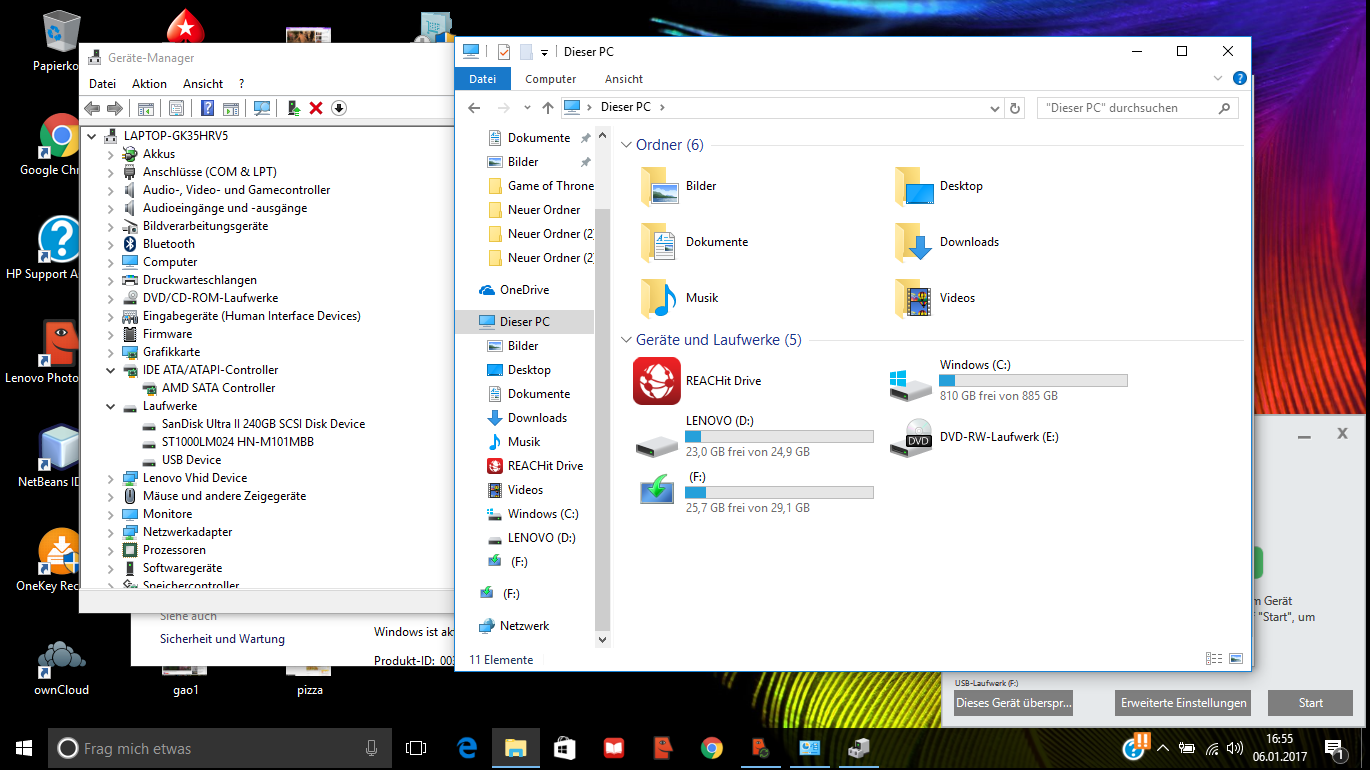Select USB Device under Laufwerke
This screenshot has height=770, width=1370.
tap(191, 460)
